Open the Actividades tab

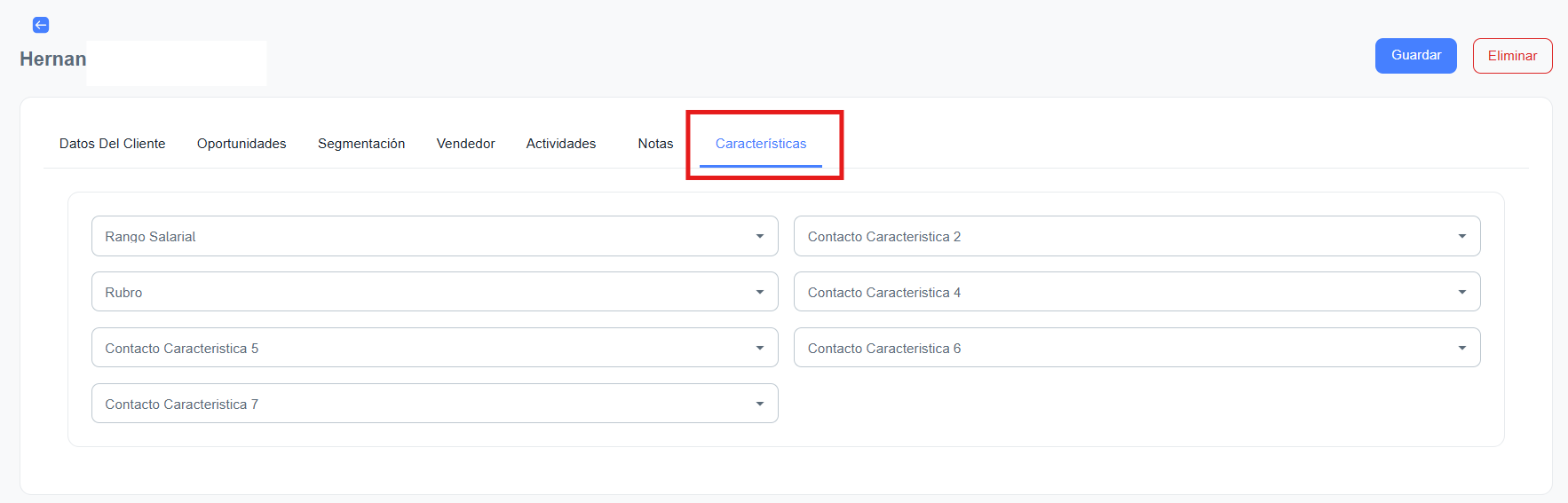pyautogui.click(x=561, y=144)
